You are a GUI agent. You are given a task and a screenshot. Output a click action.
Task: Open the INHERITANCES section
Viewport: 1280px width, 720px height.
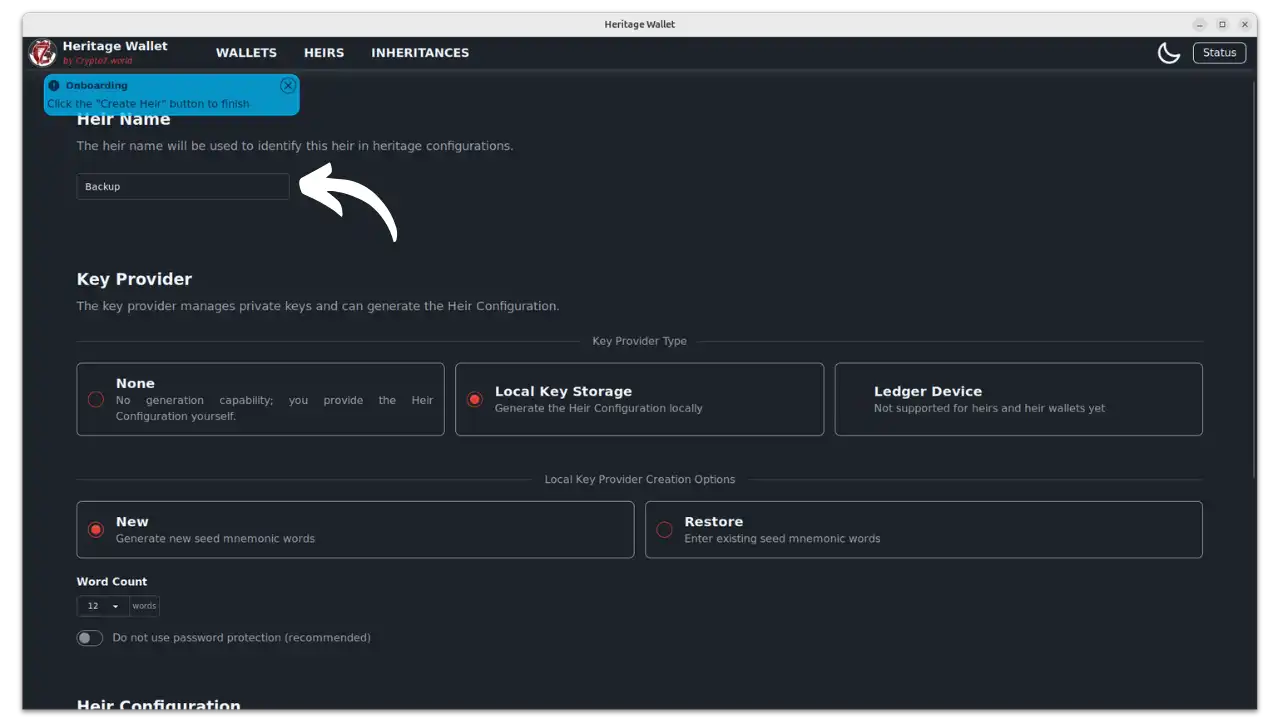tap(420, 52)
